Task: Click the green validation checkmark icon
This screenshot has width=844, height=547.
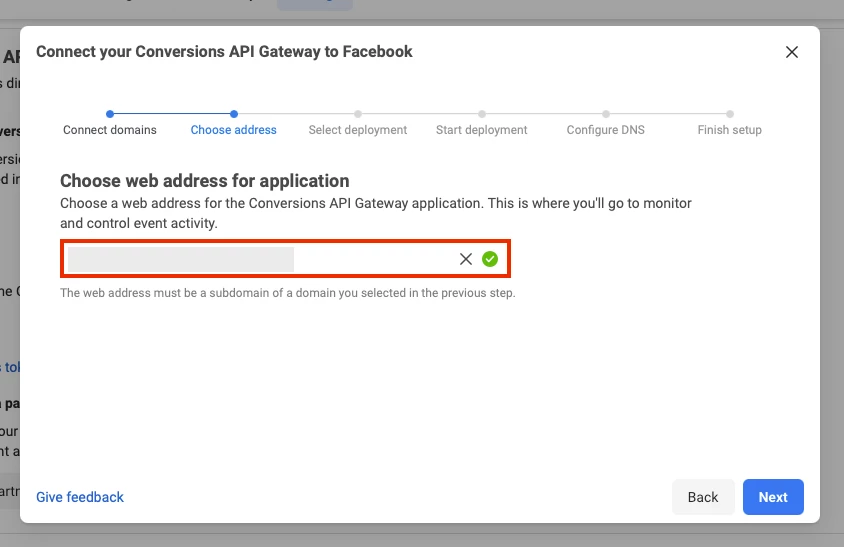Action: (x=490, y=259)
